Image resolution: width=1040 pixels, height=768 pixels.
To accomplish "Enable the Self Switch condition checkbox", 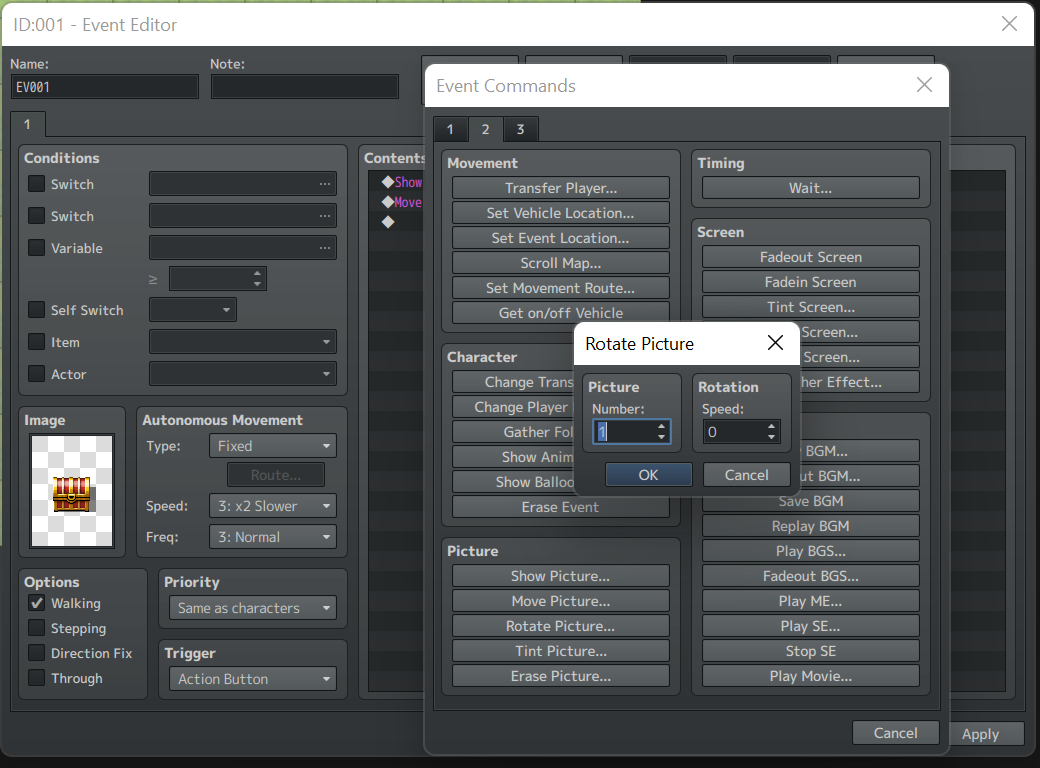I will click(36, 310).
